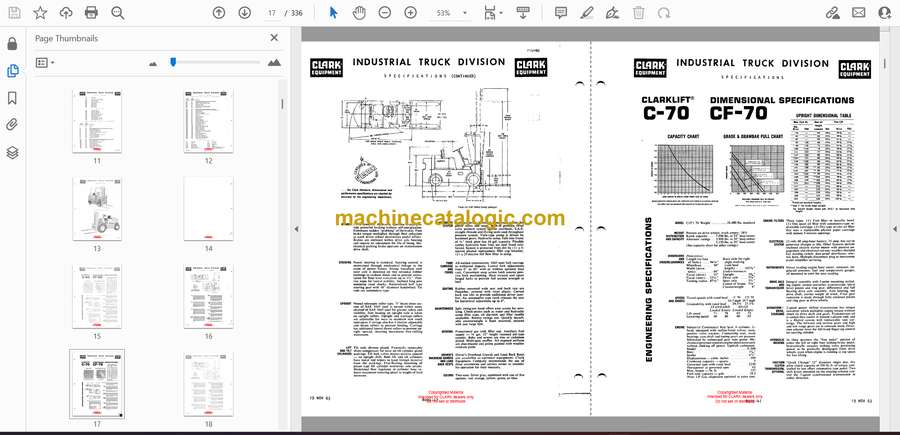The image size is (900, 435).
Task: Add a comment note
Action: click(x=561, y=13)
